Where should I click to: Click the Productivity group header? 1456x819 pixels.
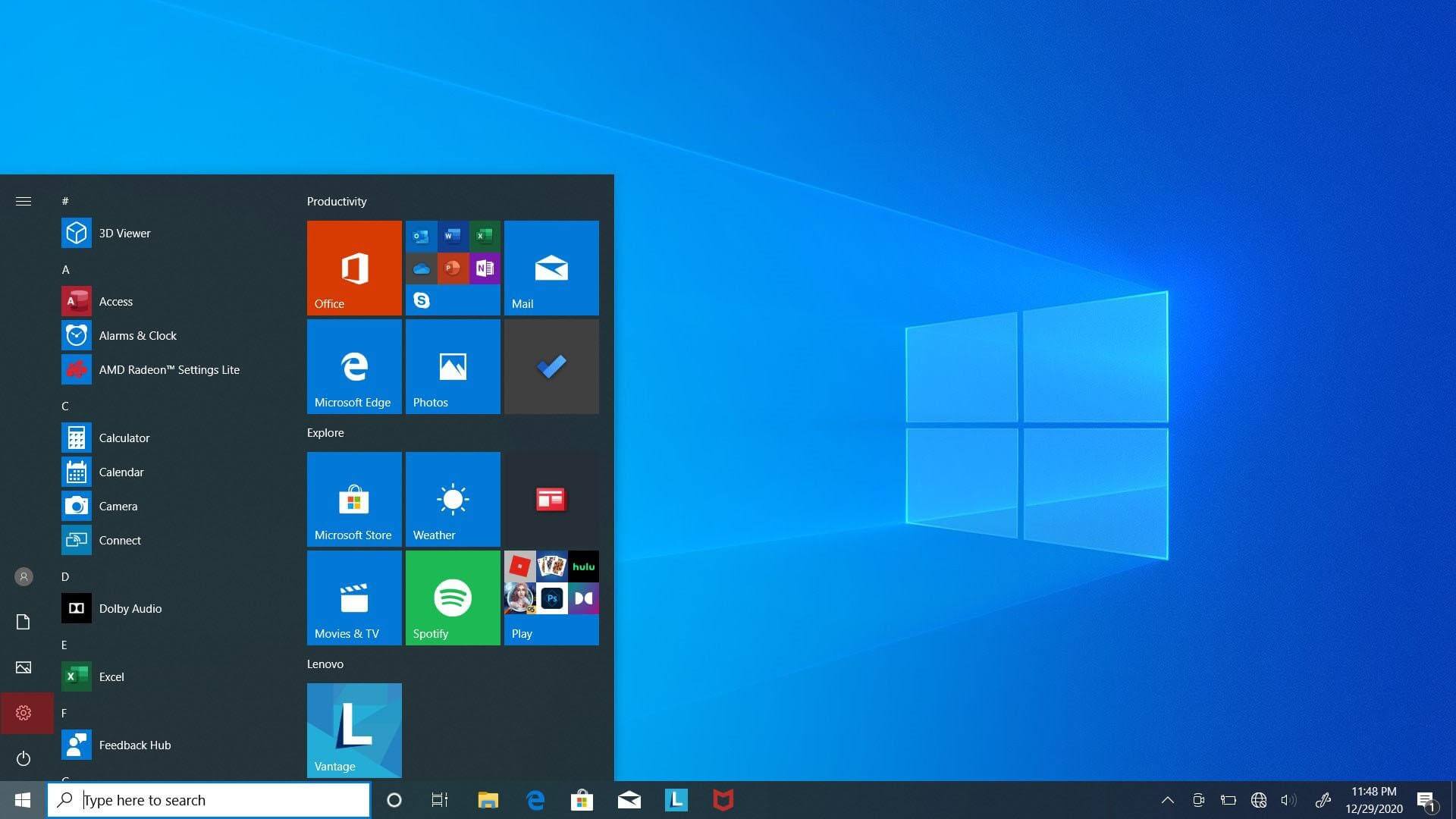click(x=337, y=201)
